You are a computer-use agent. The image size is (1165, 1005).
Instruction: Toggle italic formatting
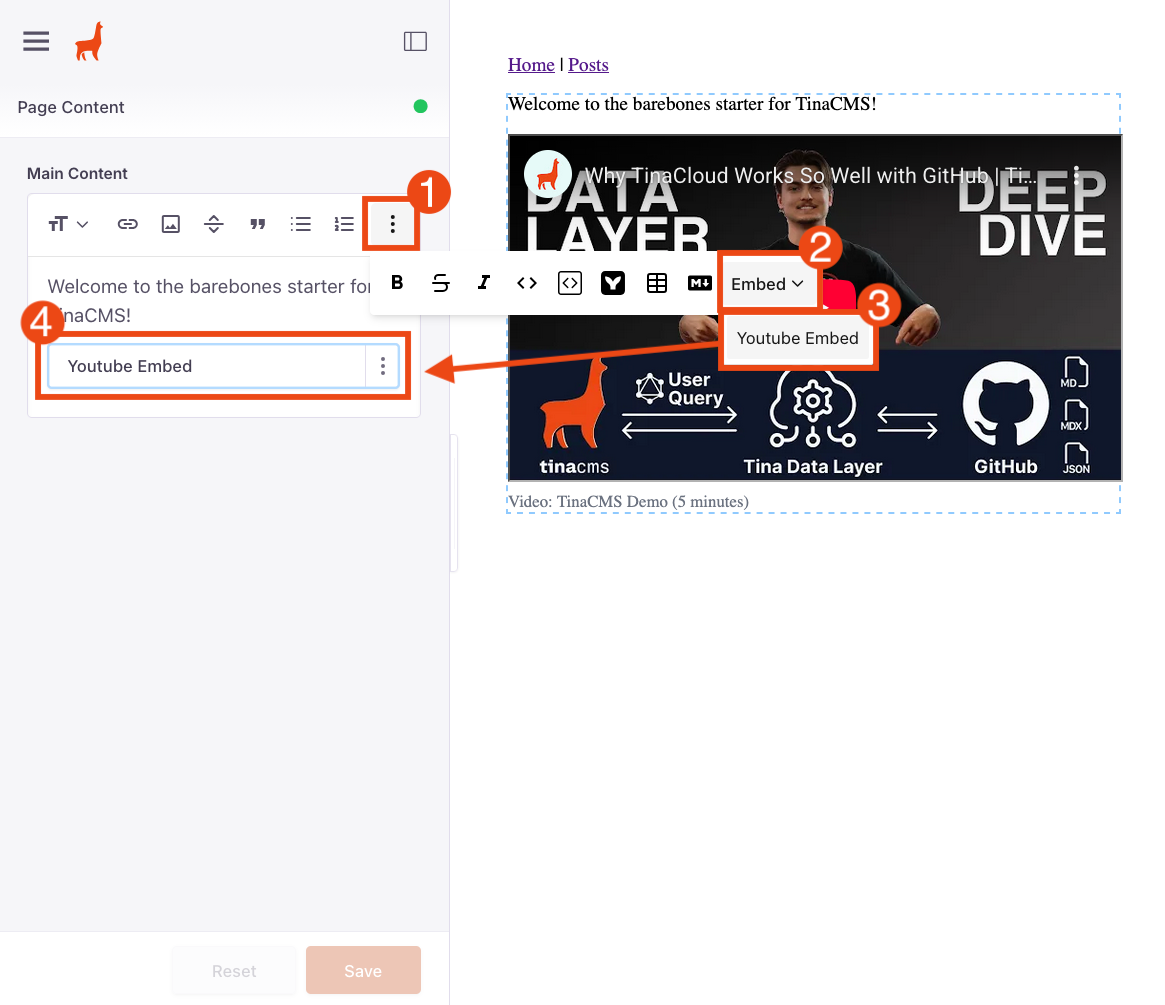pyautogui.click(x=484, y=283)
